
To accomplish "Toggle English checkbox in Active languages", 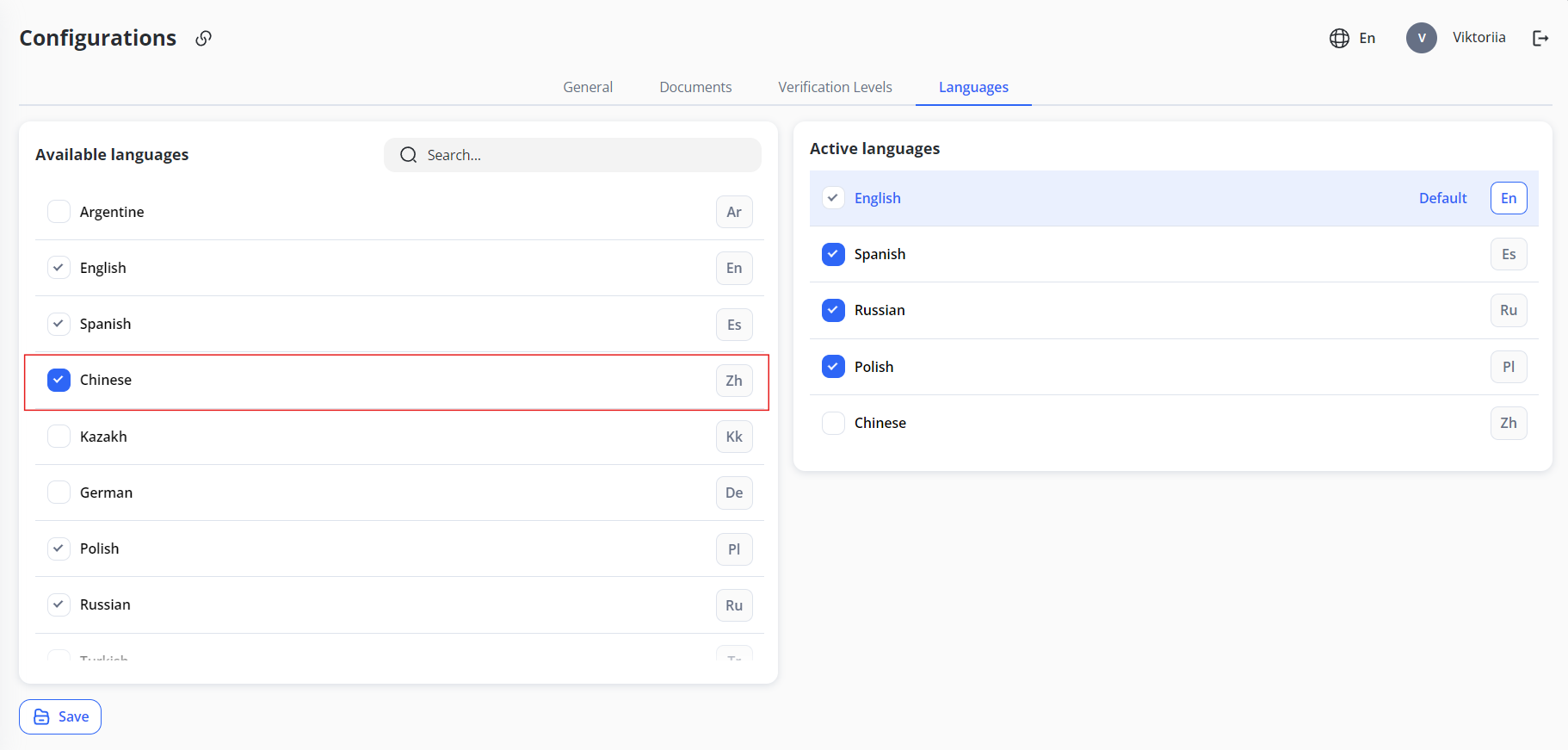I will (833, 198).
